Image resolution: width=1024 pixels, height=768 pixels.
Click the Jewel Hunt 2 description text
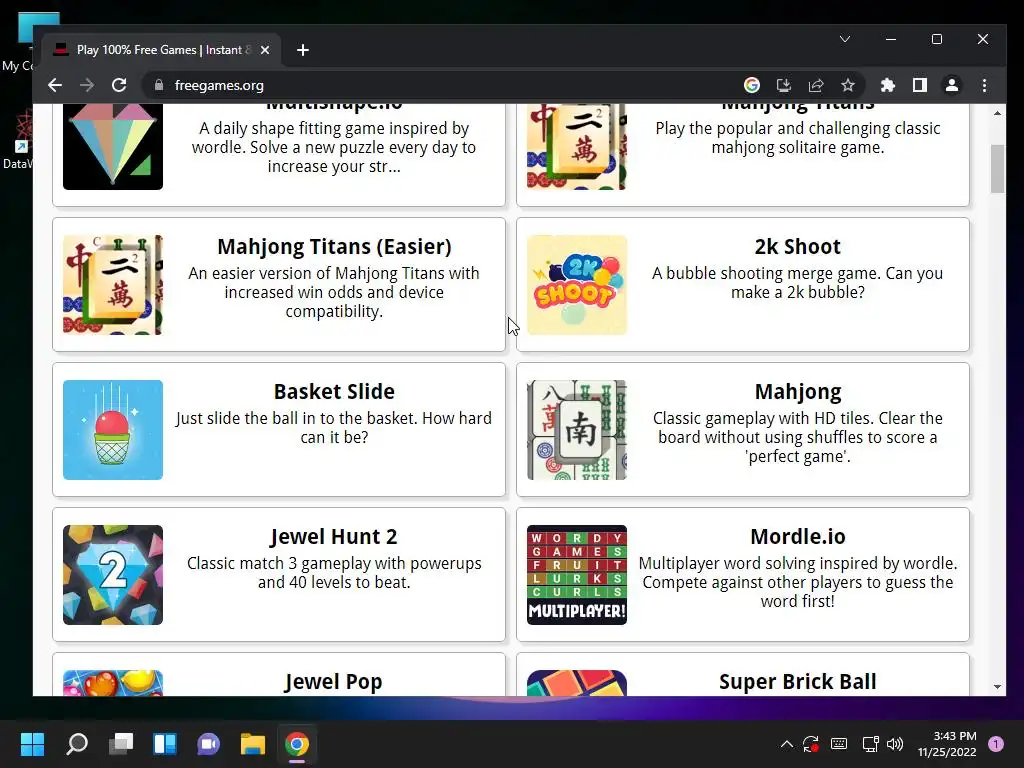(334, 573)
